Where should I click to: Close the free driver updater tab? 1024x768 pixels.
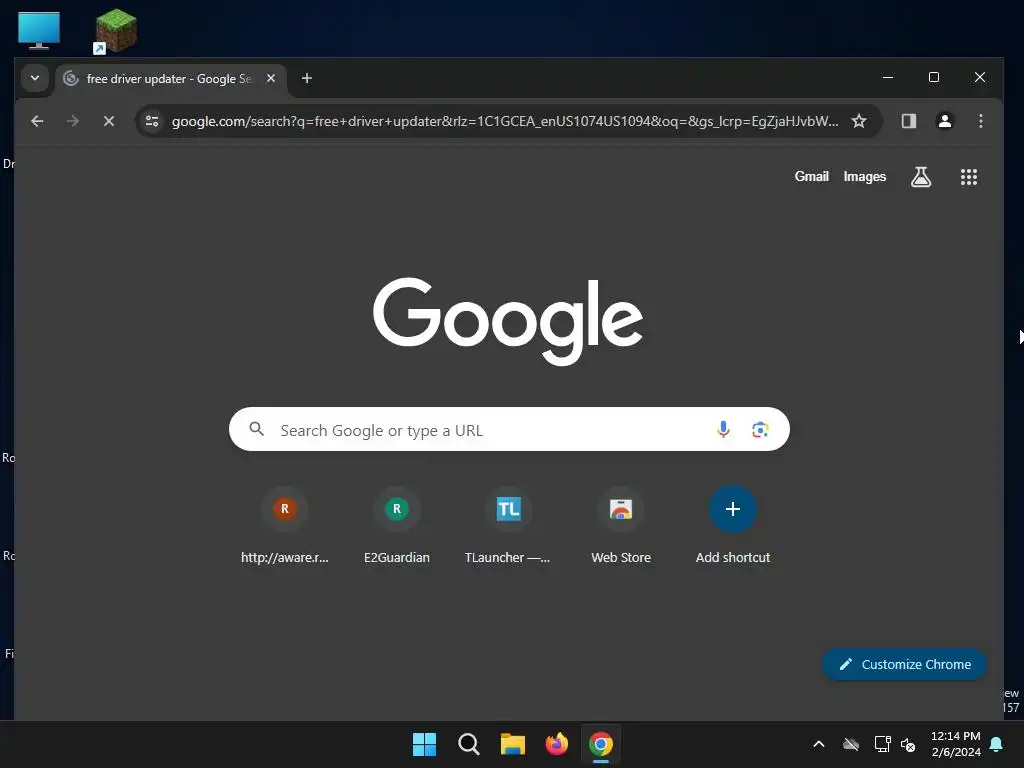(271, 78)
